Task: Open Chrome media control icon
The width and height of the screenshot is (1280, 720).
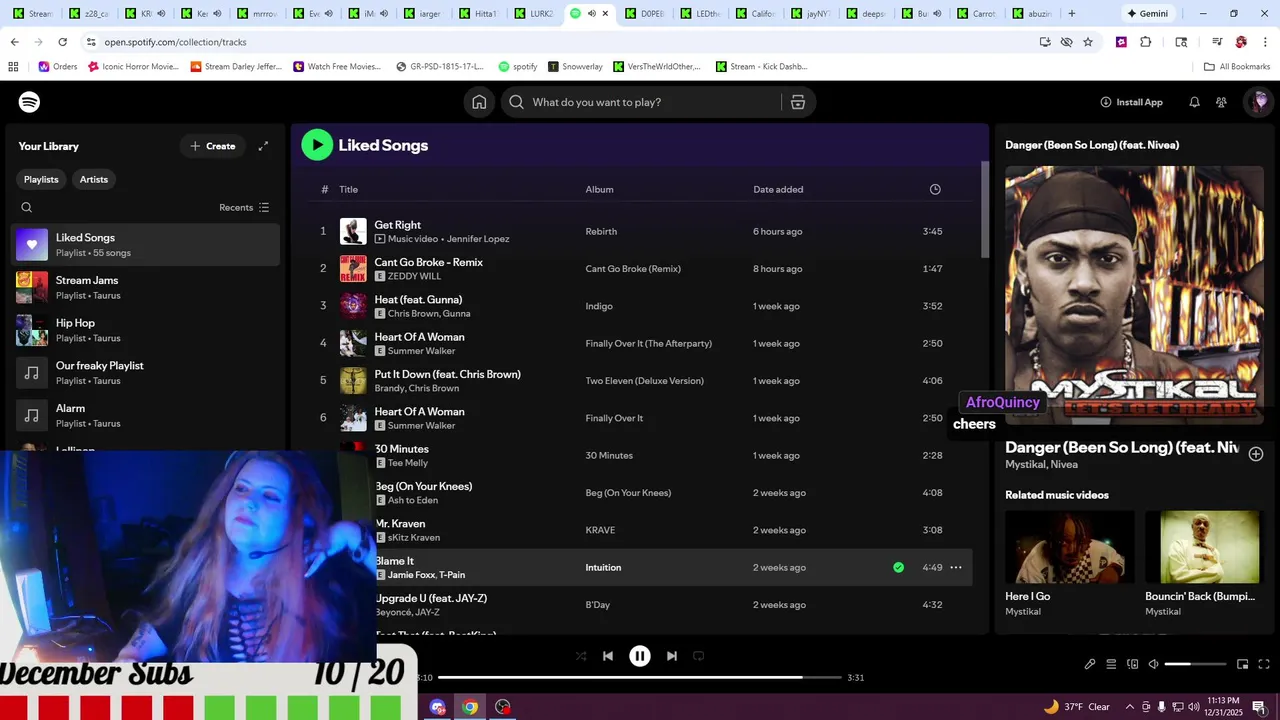Action: coord(1217,42)
